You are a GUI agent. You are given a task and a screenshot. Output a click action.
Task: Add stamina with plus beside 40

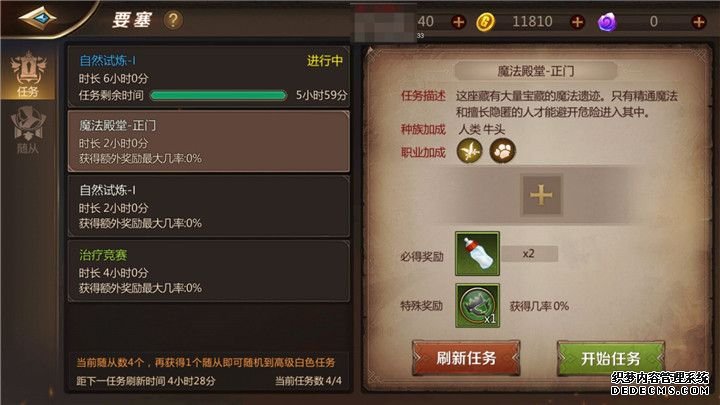point(458,22)
